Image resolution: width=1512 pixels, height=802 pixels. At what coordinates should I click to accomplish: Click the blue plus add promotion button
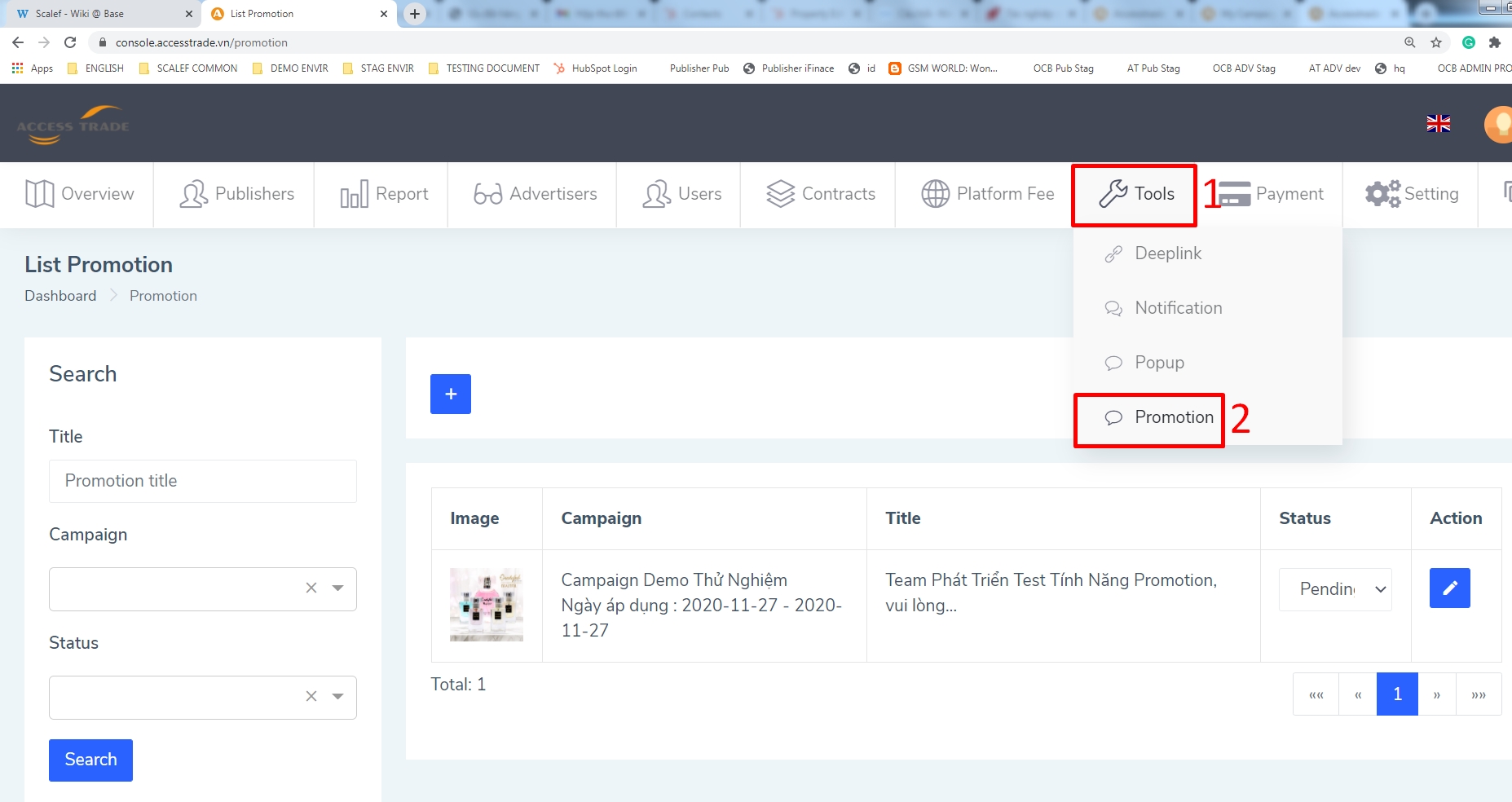pos(450,394)
